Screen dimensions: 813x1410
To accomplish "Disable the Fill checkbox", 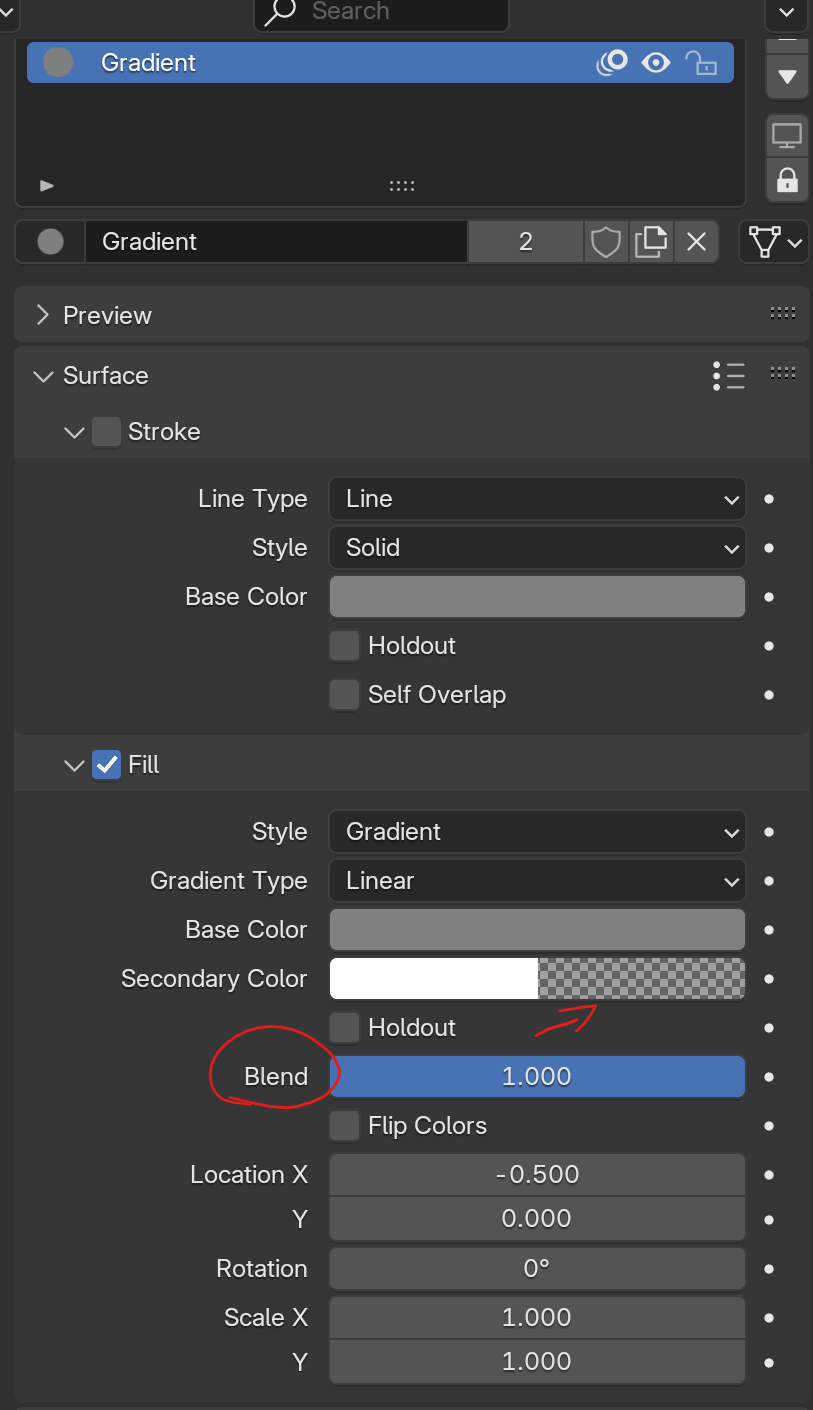I will [x=106, y=765].
